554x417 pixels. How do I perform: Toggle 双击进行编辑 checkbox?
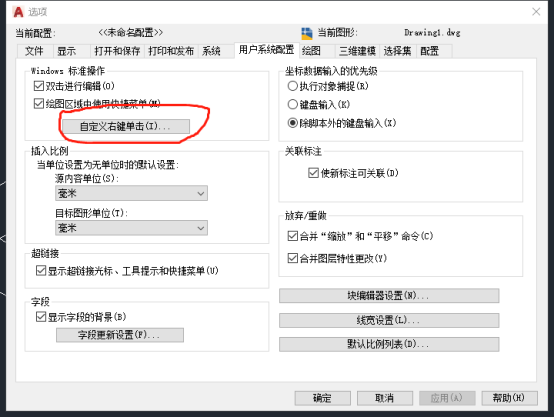click(39, 86)
